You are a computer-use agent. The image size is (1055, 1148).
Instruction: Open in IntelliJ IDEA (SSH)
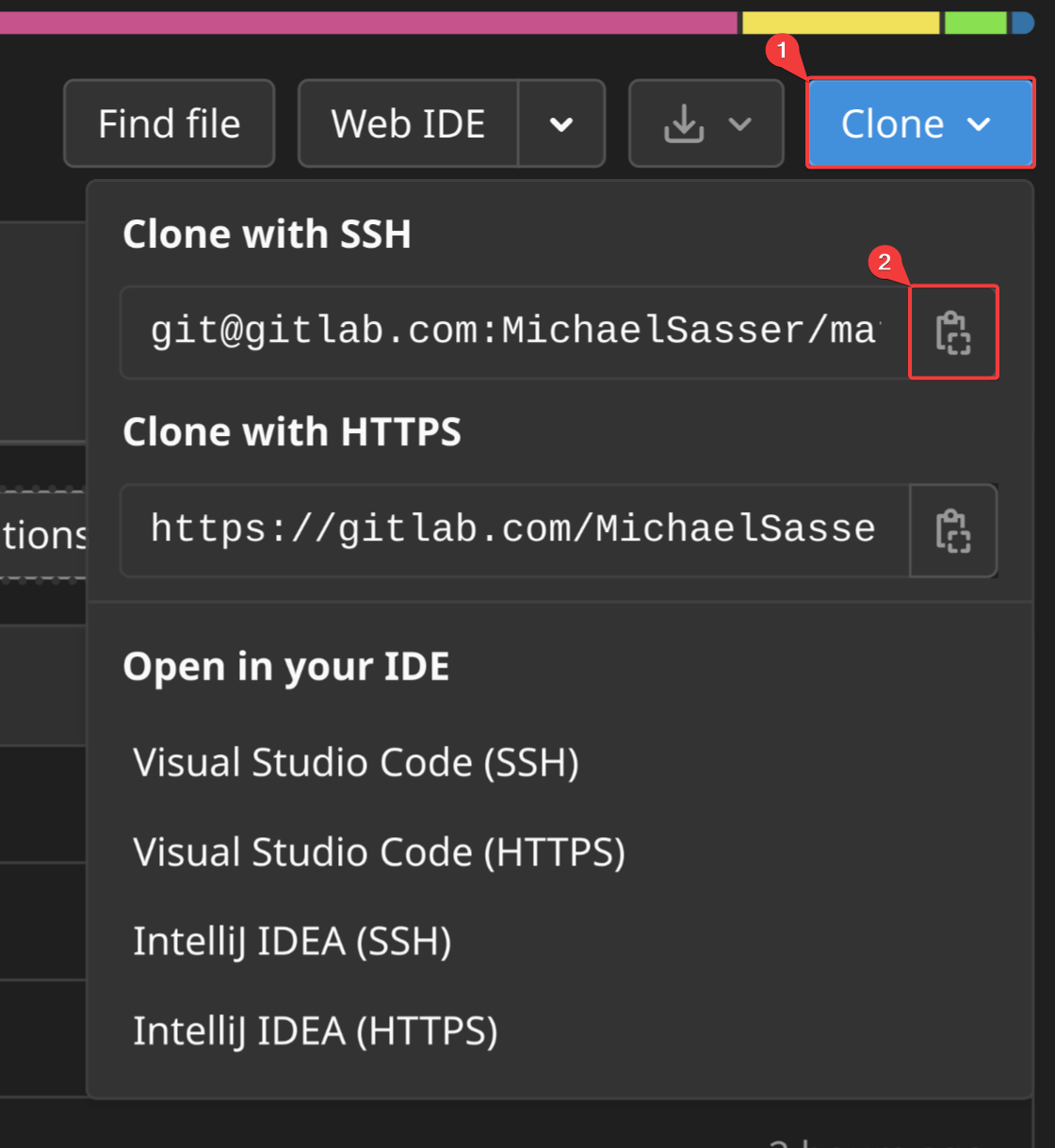(292, 942)
